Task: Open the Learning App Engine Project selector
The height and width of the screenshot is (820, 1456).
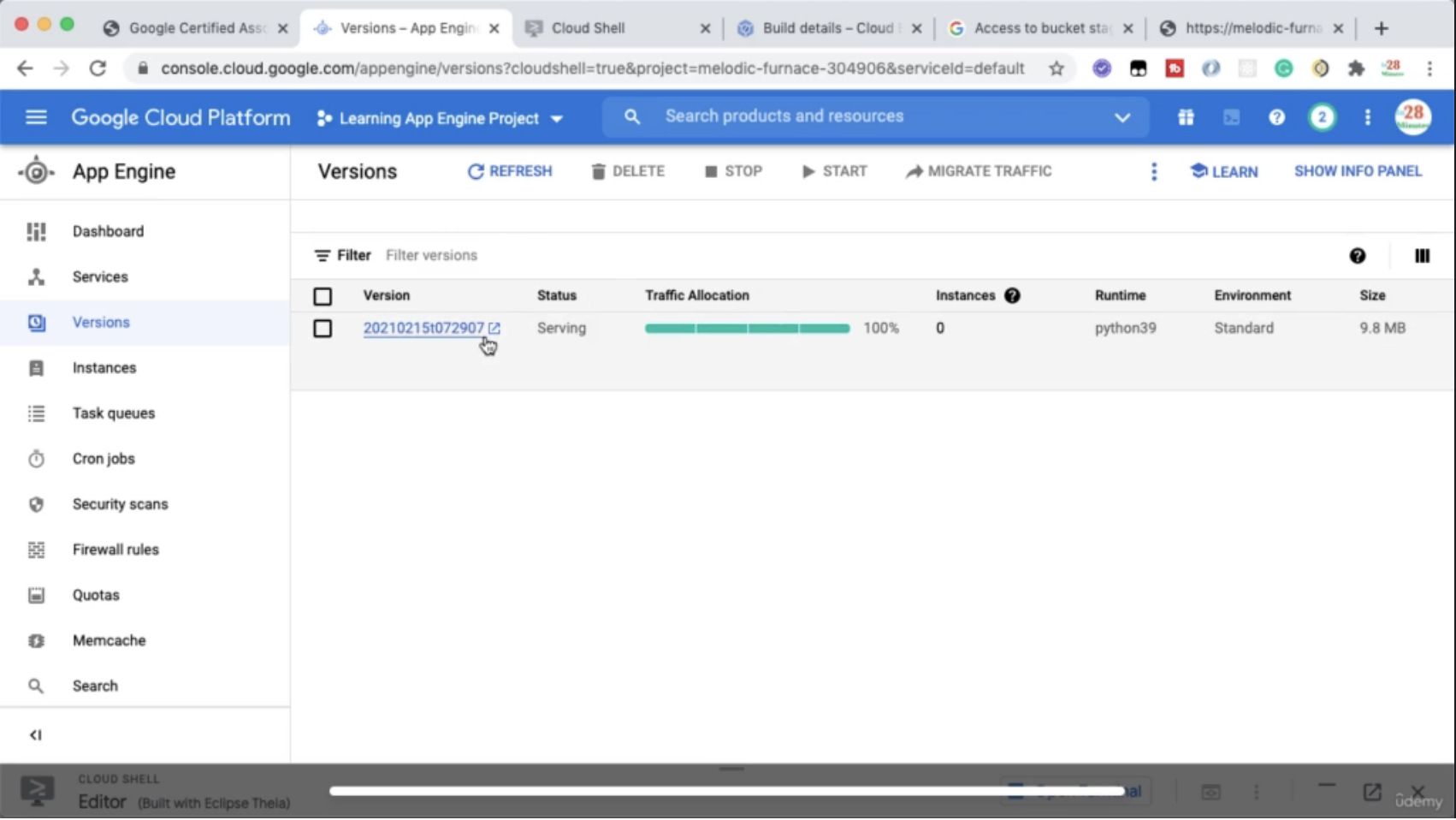Action: pyautogui.click(x=440, y=119)
